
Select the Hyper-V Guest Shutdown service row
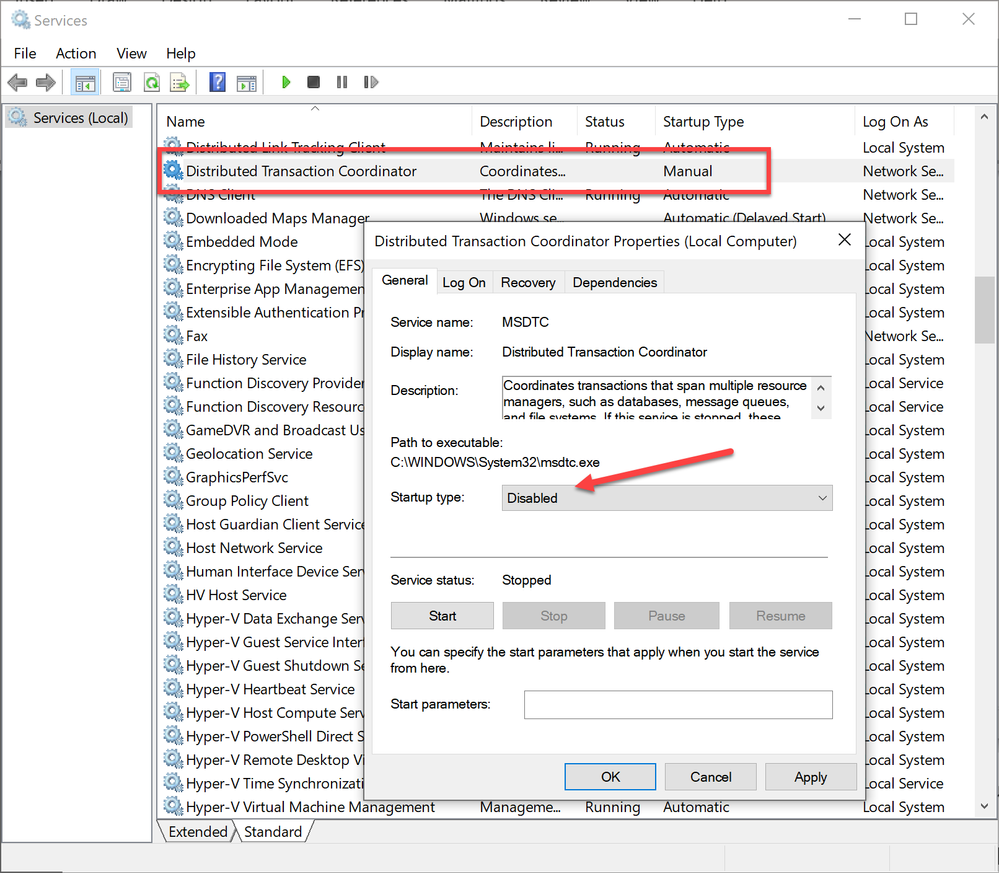point(275,666)
